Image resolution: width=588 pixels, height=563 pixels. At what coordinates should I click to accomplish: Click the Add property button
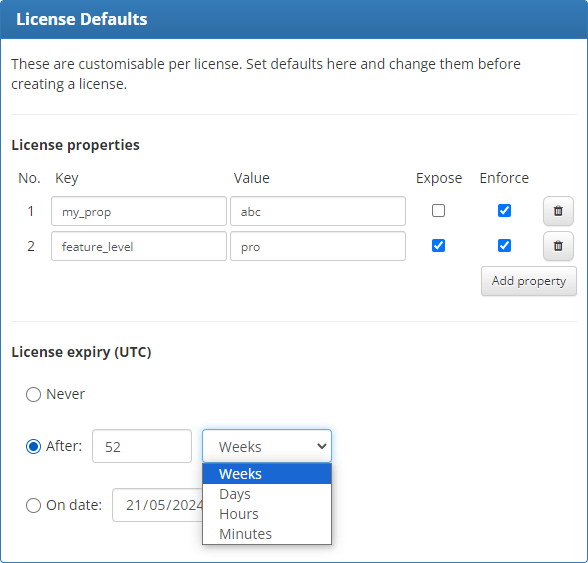click(x=529, y=281)
